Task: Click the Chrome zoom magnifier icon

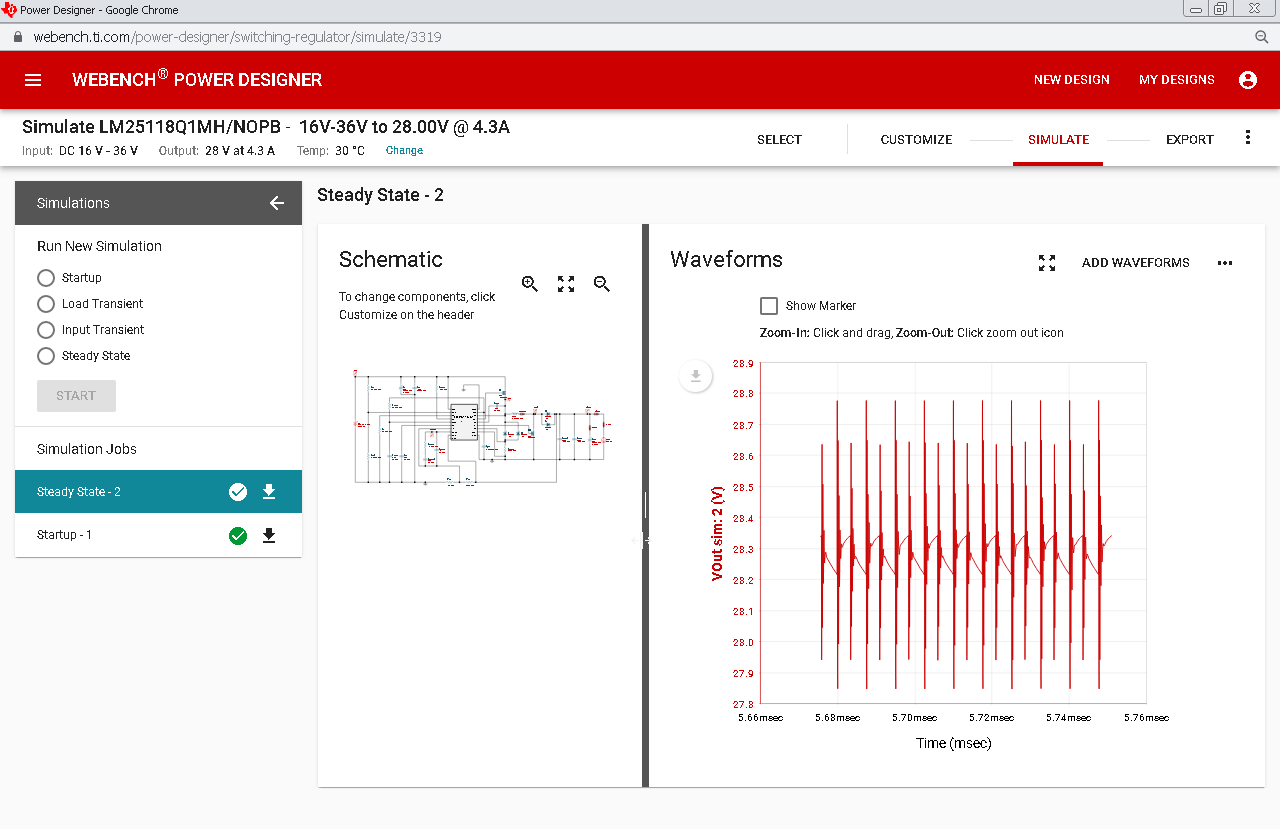Action: pos(1262,37)
